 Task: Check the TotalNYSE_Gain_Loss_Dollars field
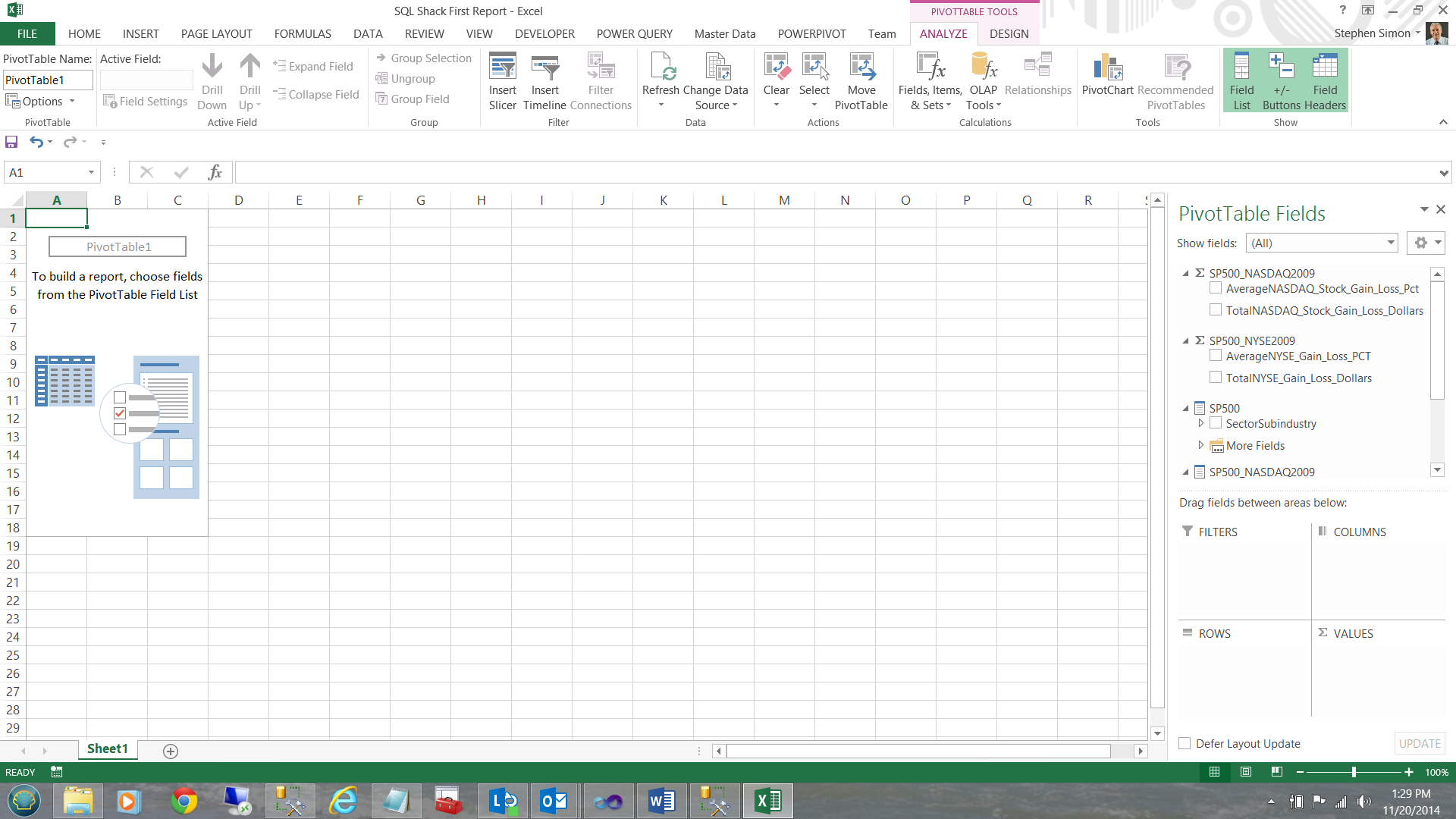coord(1216,378)
